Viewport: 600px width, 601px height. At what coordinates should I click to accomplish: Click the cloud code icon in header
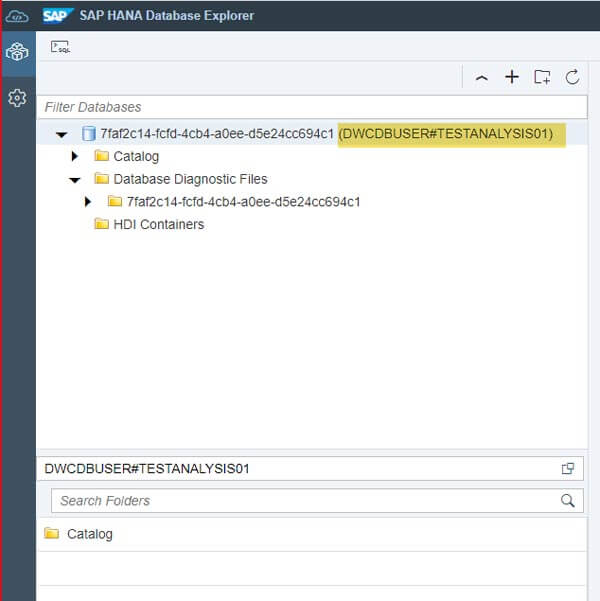(x=17, y=16)
